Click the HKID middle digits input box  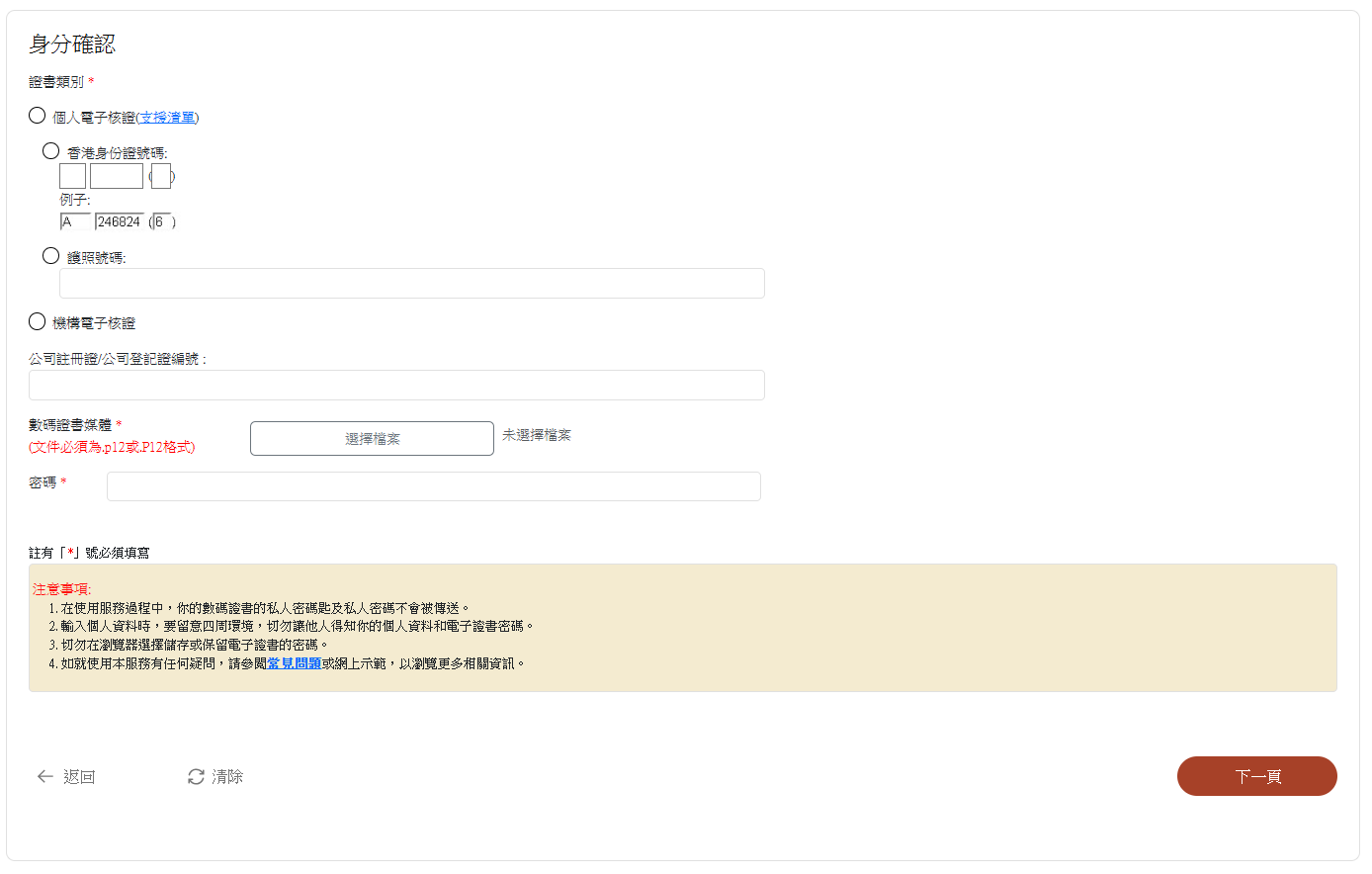117,177
